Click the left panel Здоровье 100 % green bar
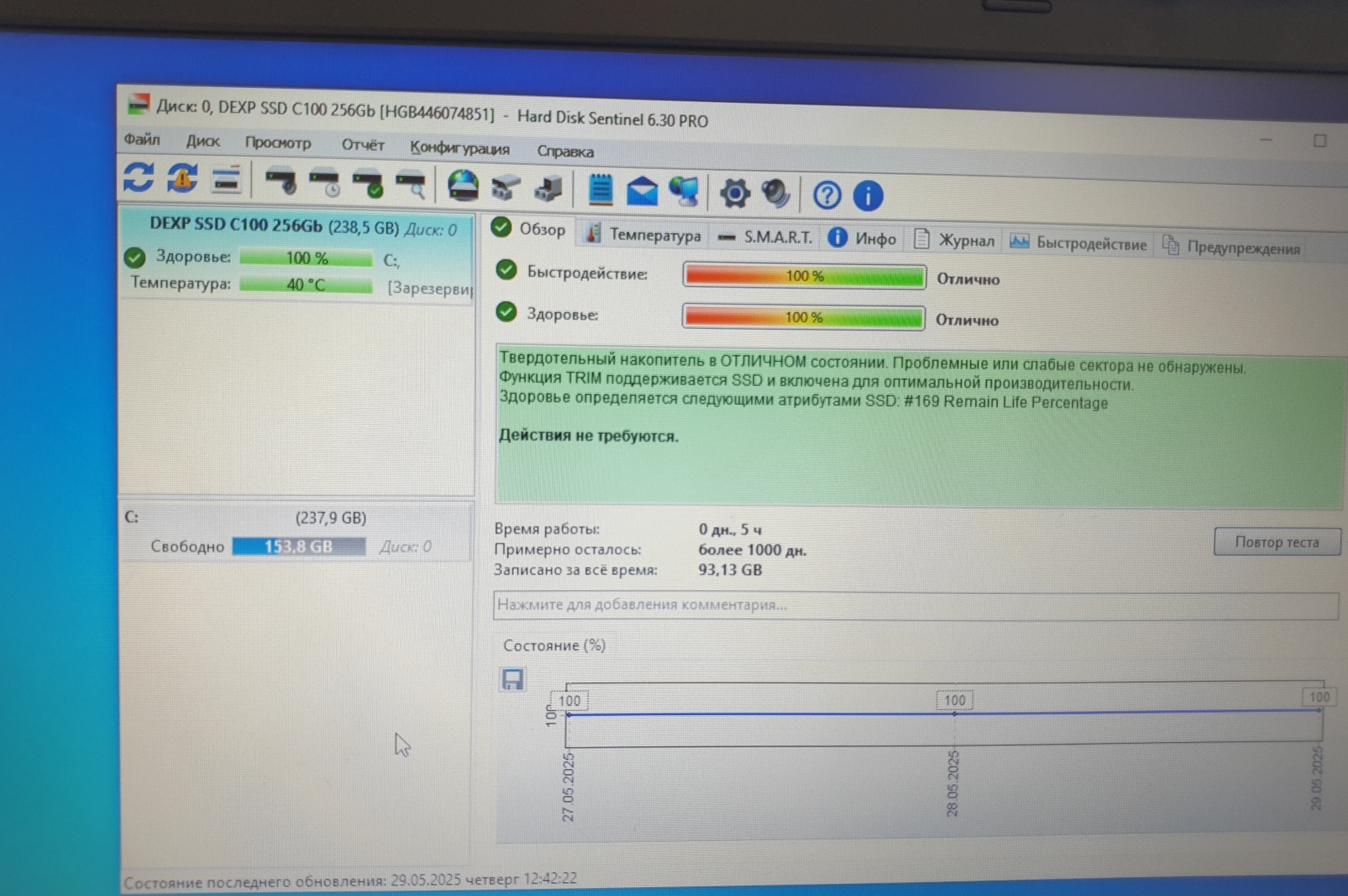Viewport: 1348px width, 896px height. (x=306, y=258)
